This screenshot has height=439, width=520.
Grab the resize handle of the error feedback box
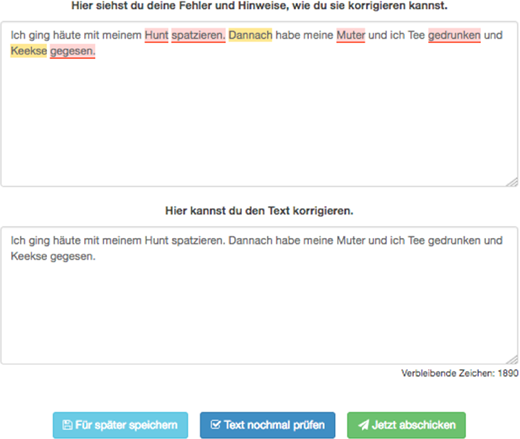pyautogui.click(x=513, y=182)
